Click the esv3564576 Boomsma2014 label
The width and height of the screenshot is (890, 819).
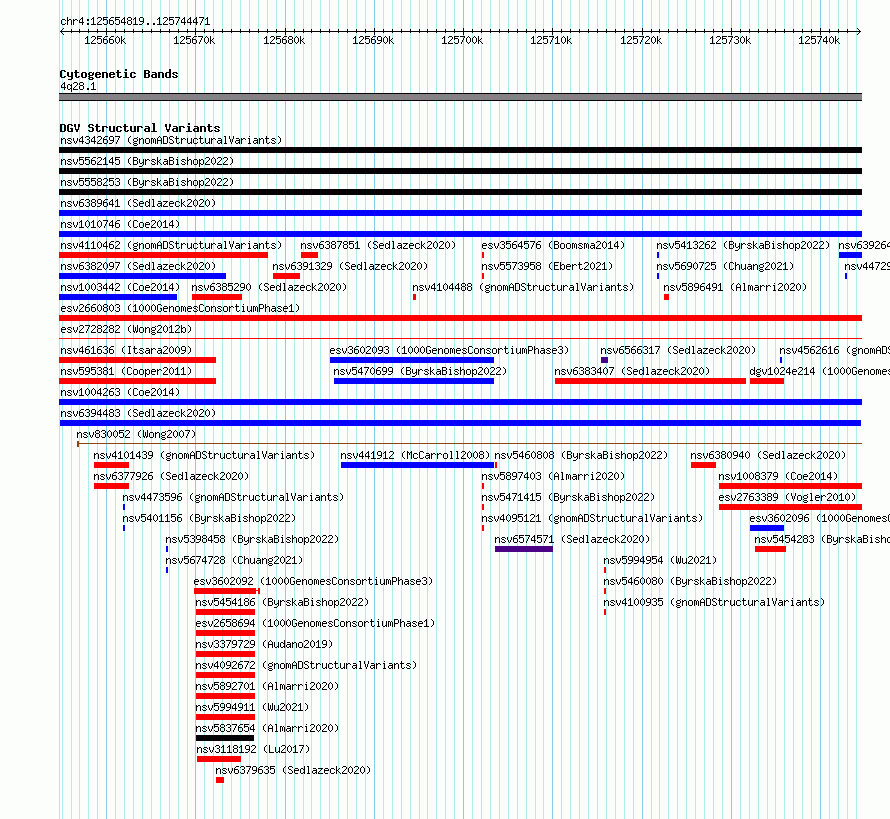tap(553, 245)
